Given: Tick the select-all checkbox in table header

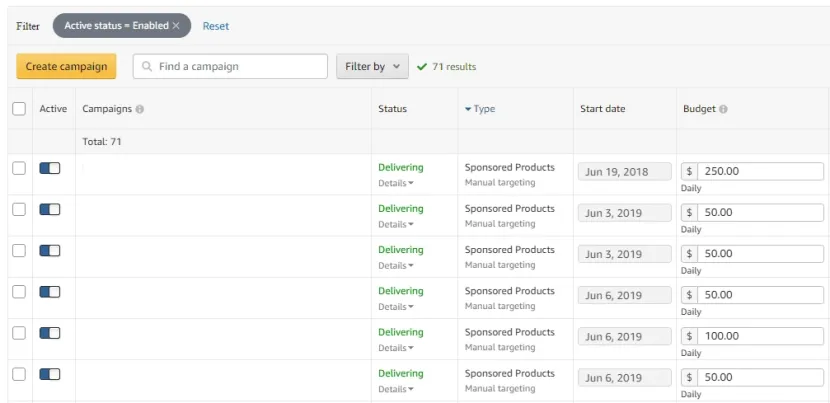Looking at the screenshot, I should [19, 109].
